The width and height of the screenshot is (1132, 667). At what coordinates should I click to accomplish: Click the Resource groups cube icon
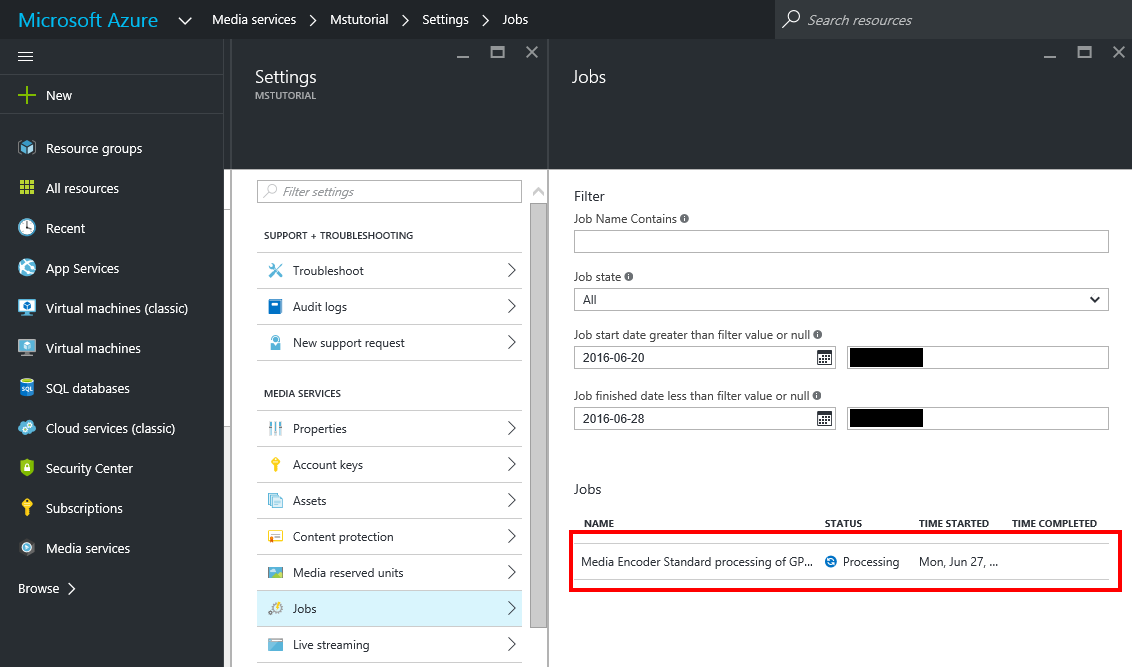point(27,148)
